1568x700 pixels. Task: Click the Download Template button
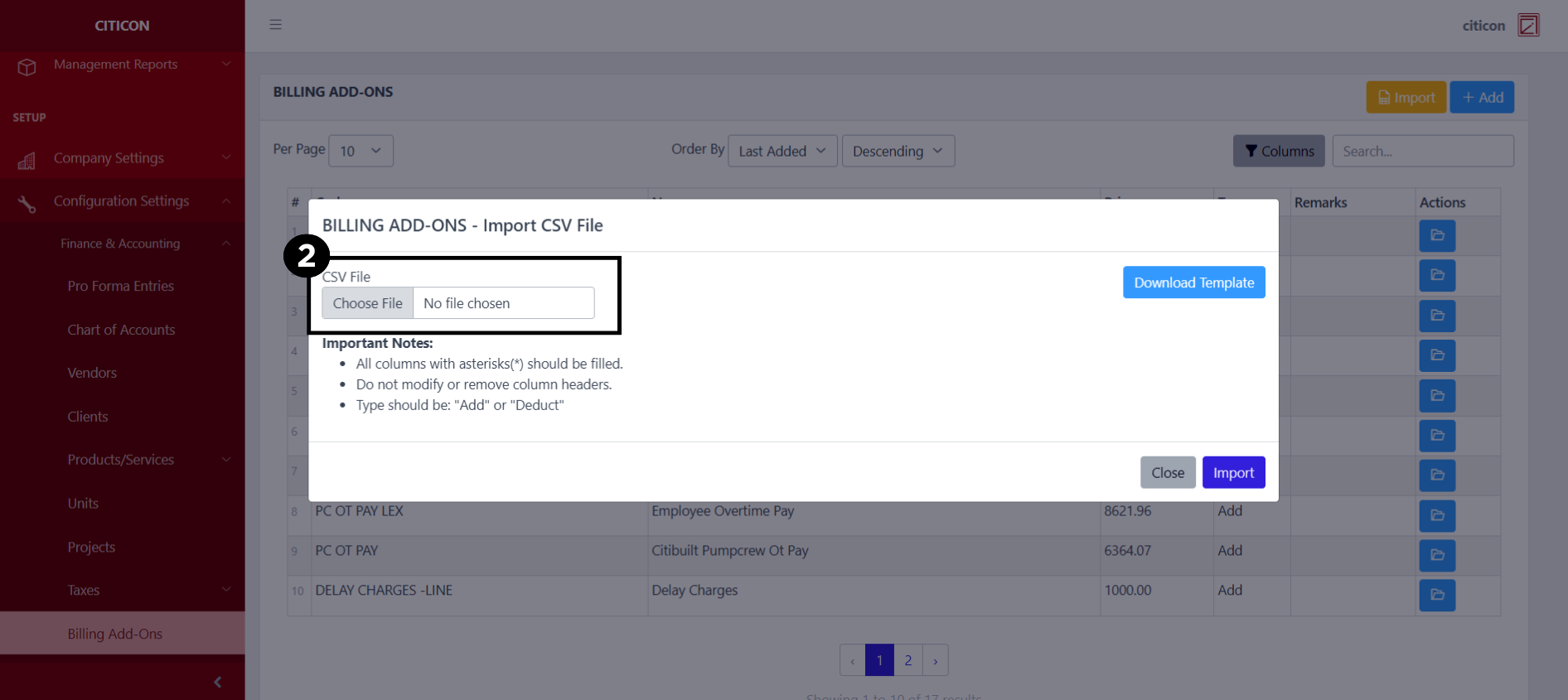pos(1193,282)
